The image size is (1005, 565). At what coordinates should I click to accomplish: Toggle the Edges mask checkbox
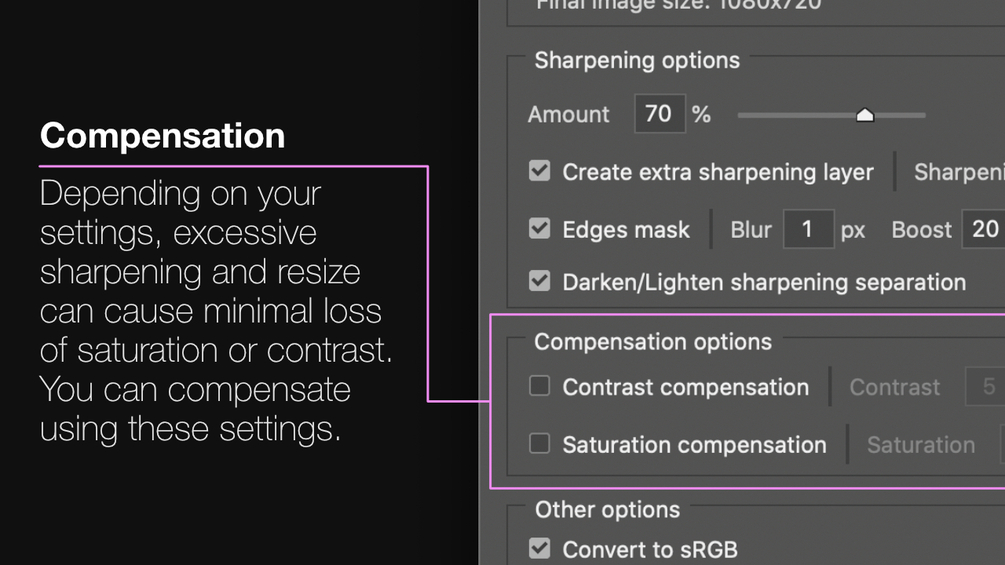[540, 229]
